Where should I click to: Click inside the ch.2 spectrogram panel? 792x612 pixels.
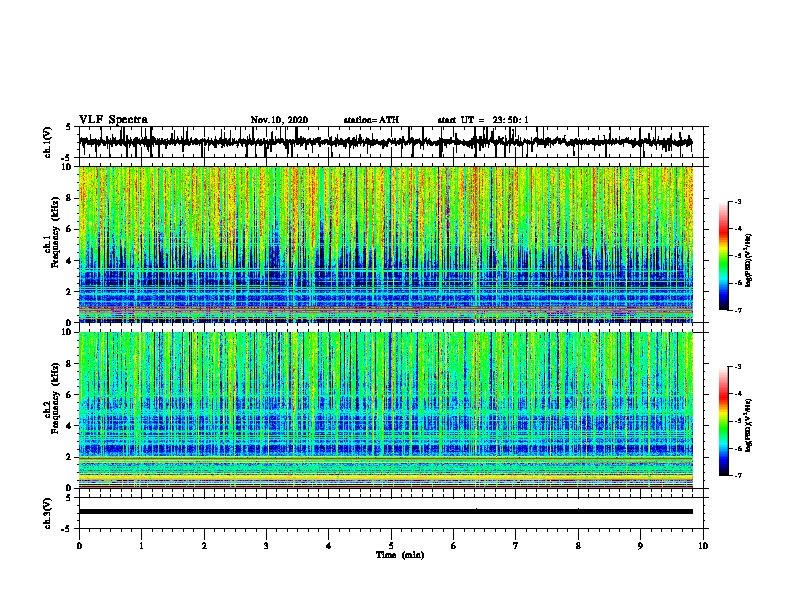pyautogui.click(x=386, y=410)
